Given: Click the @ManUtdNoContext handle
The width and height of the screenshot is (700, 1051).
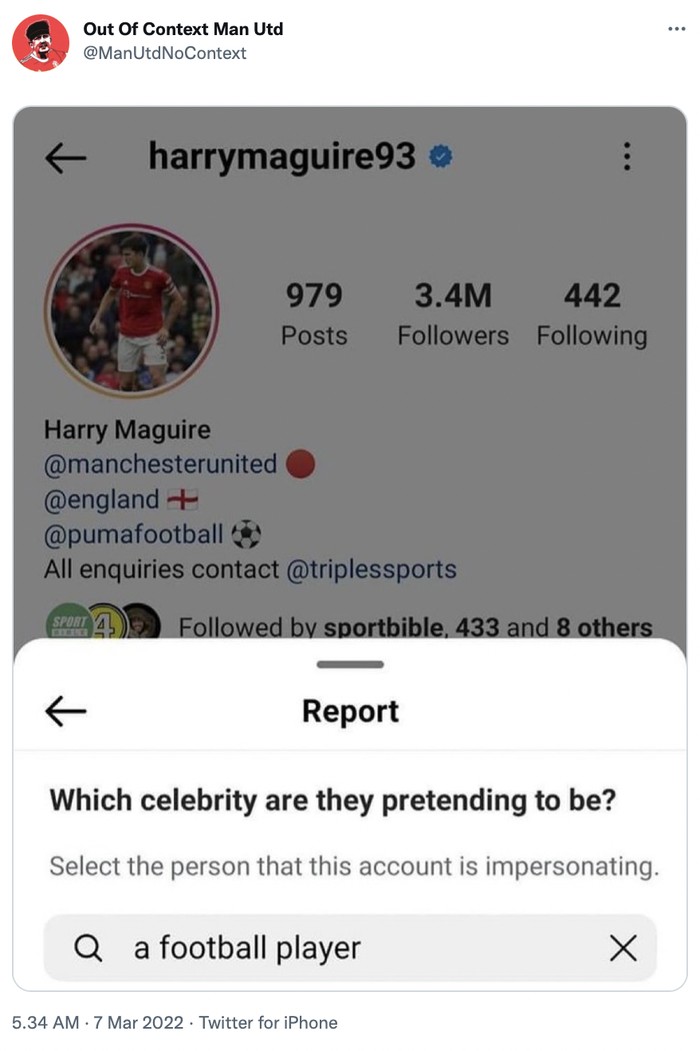Looking at the screenshot, I should pos(165,53).
